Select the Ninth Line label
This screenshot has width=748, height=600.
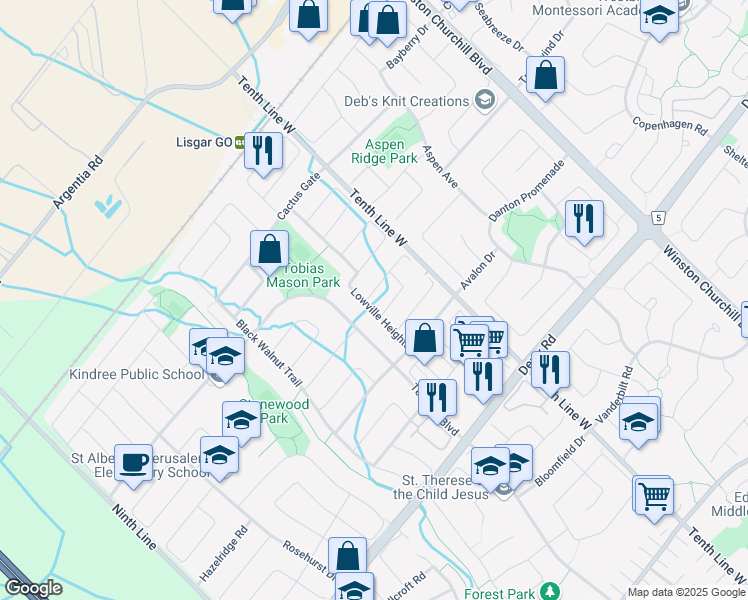point(134,527)
